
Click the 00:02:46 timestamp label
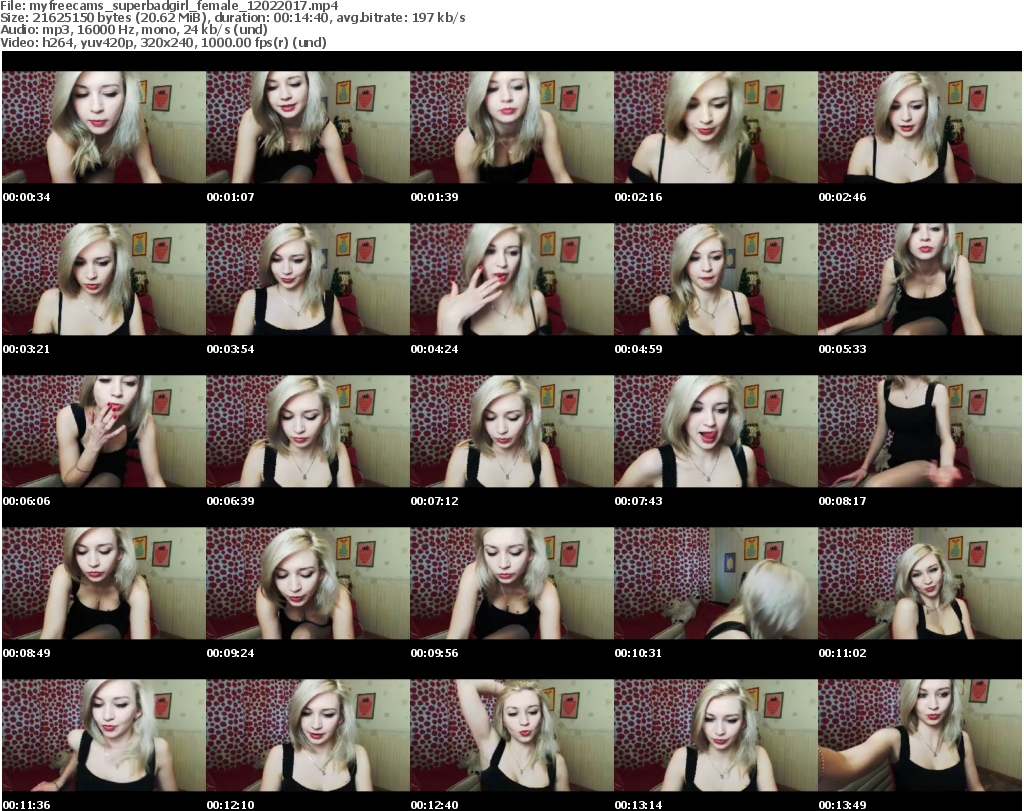click(842, 197)
